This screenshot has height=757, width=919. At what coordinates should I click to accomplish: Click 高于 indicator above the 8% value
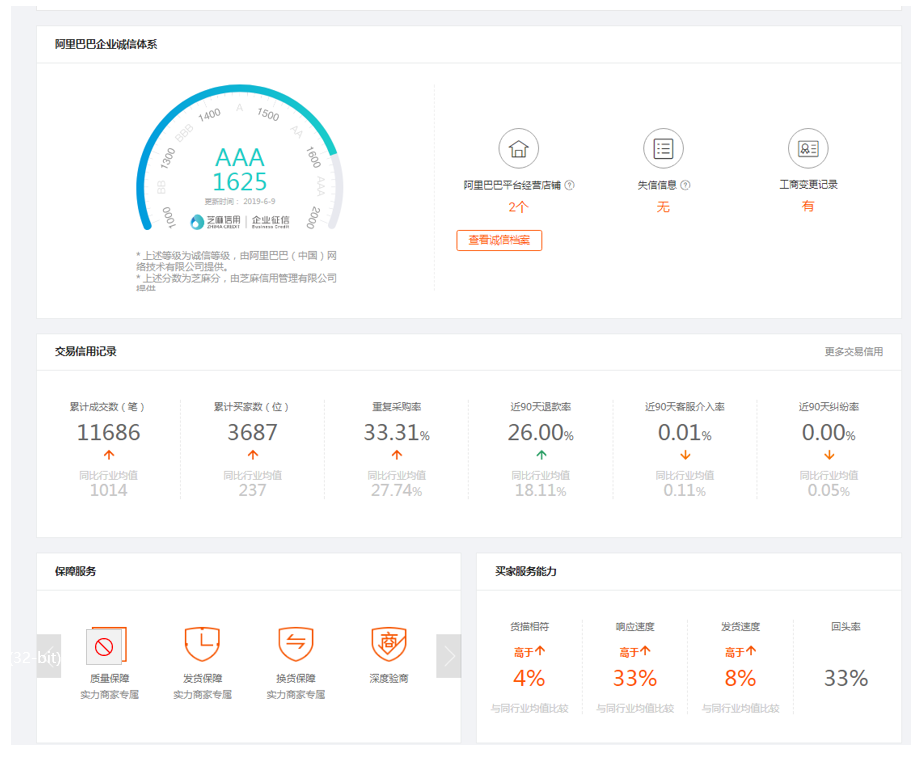[x=740, y=652]
